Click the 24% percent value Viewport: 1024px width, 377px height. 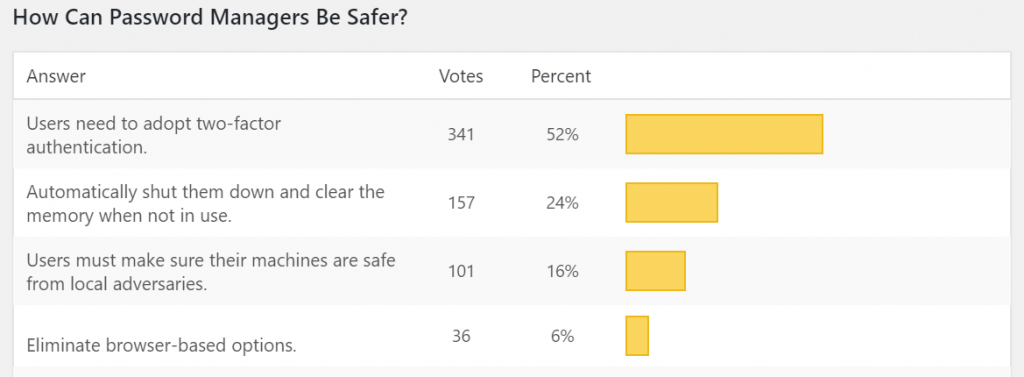562,203
